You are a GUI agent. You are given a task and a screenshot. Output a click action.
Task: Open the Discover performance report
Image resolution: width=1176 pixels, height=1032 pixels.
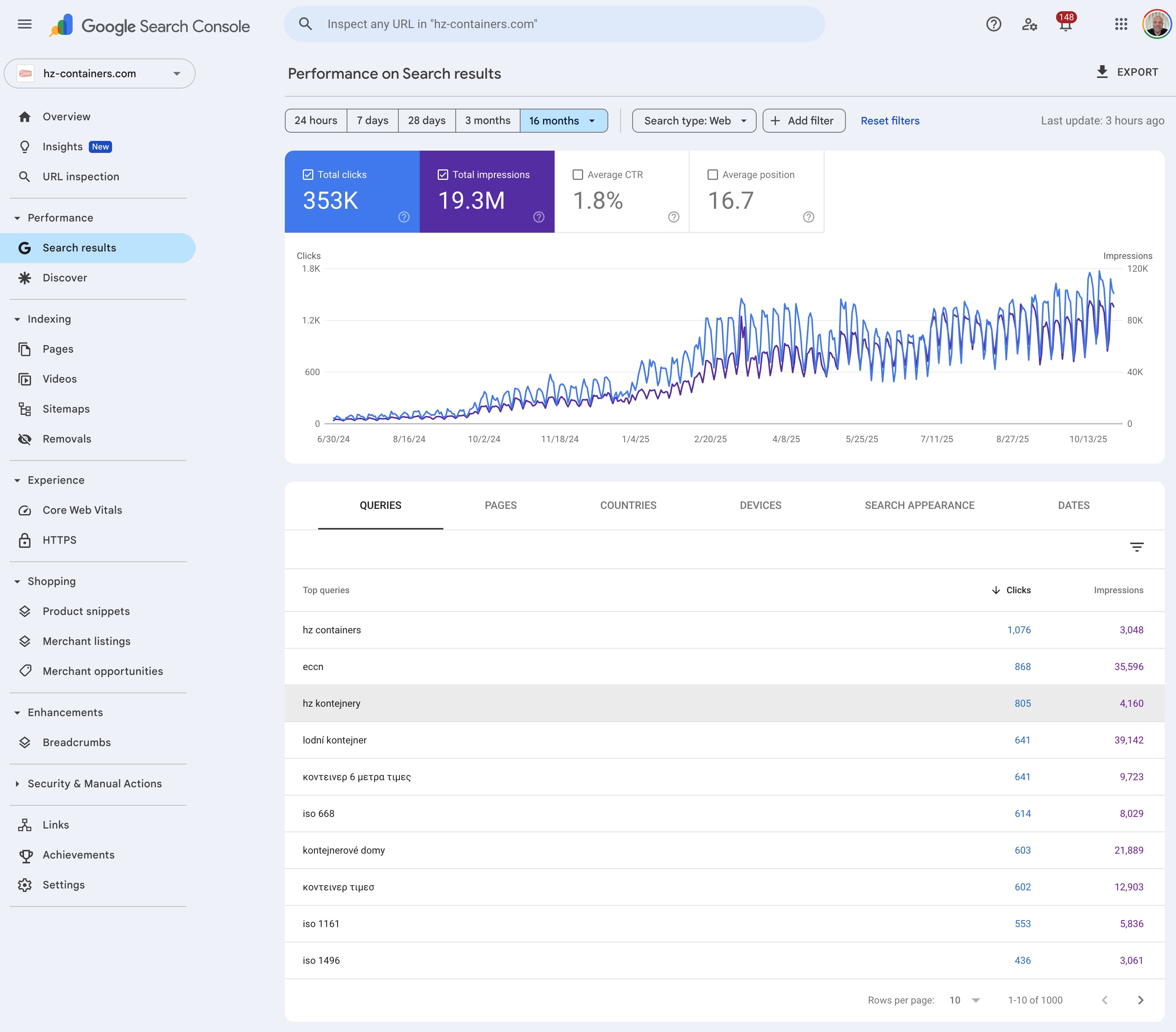pyautogui.click(x=65, y=277)
